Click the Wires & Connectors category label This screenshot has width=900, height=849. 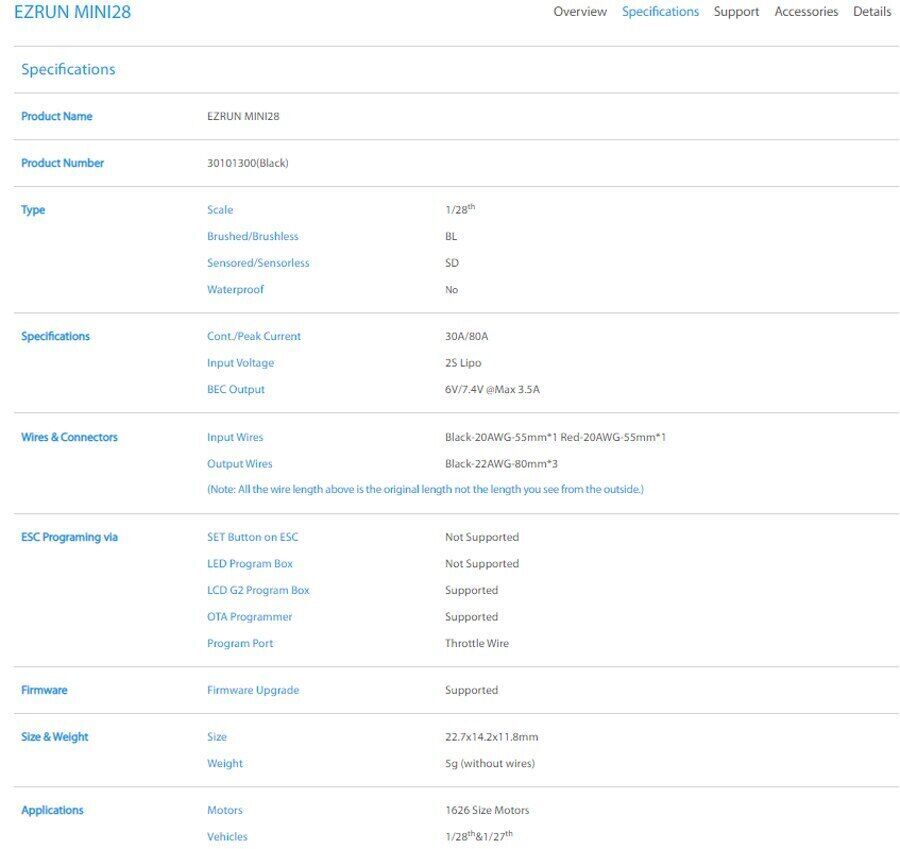pyautogui.click(x=69, y=438)
